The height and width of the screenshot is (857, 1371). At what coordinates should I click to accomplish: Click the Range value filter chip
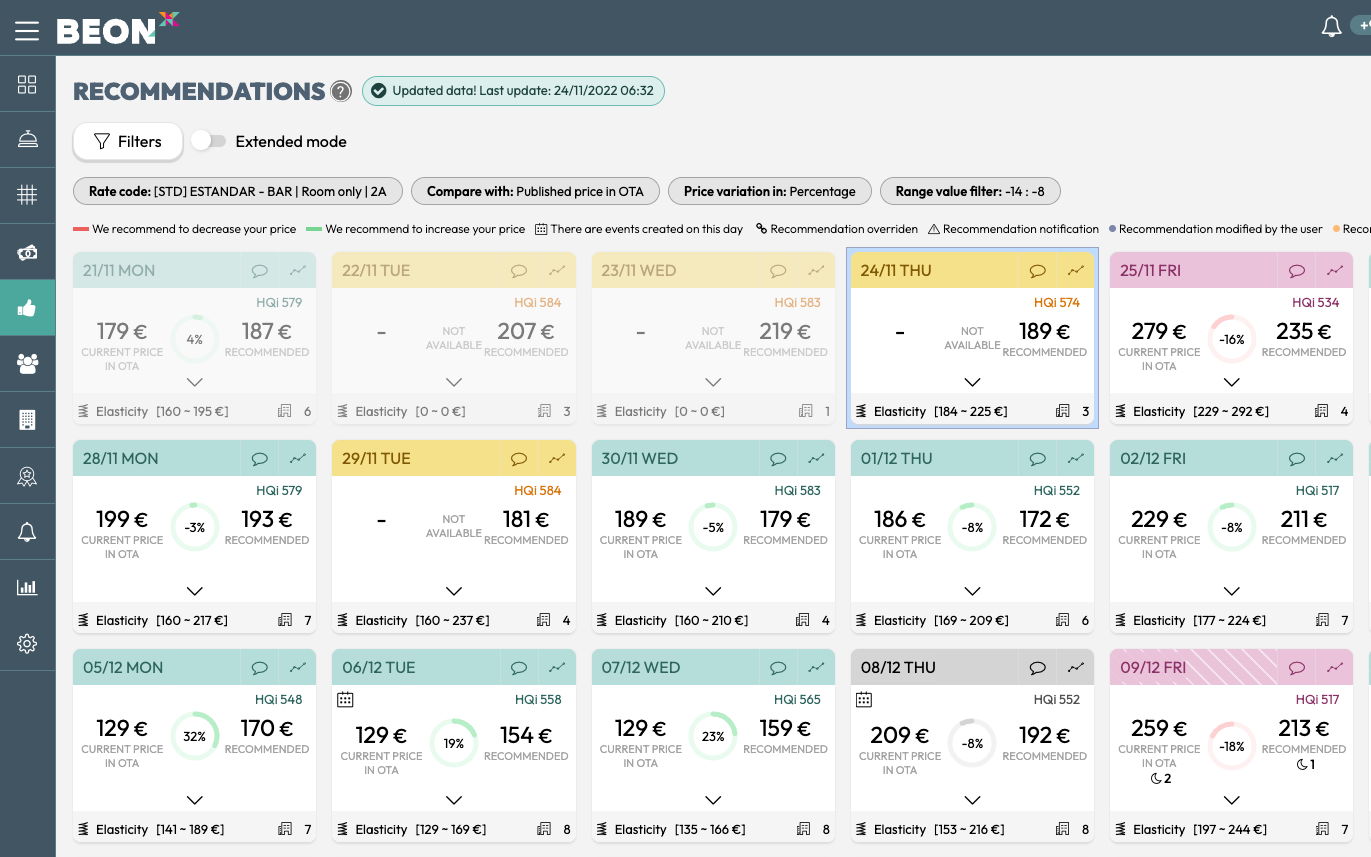pos(969,191)
